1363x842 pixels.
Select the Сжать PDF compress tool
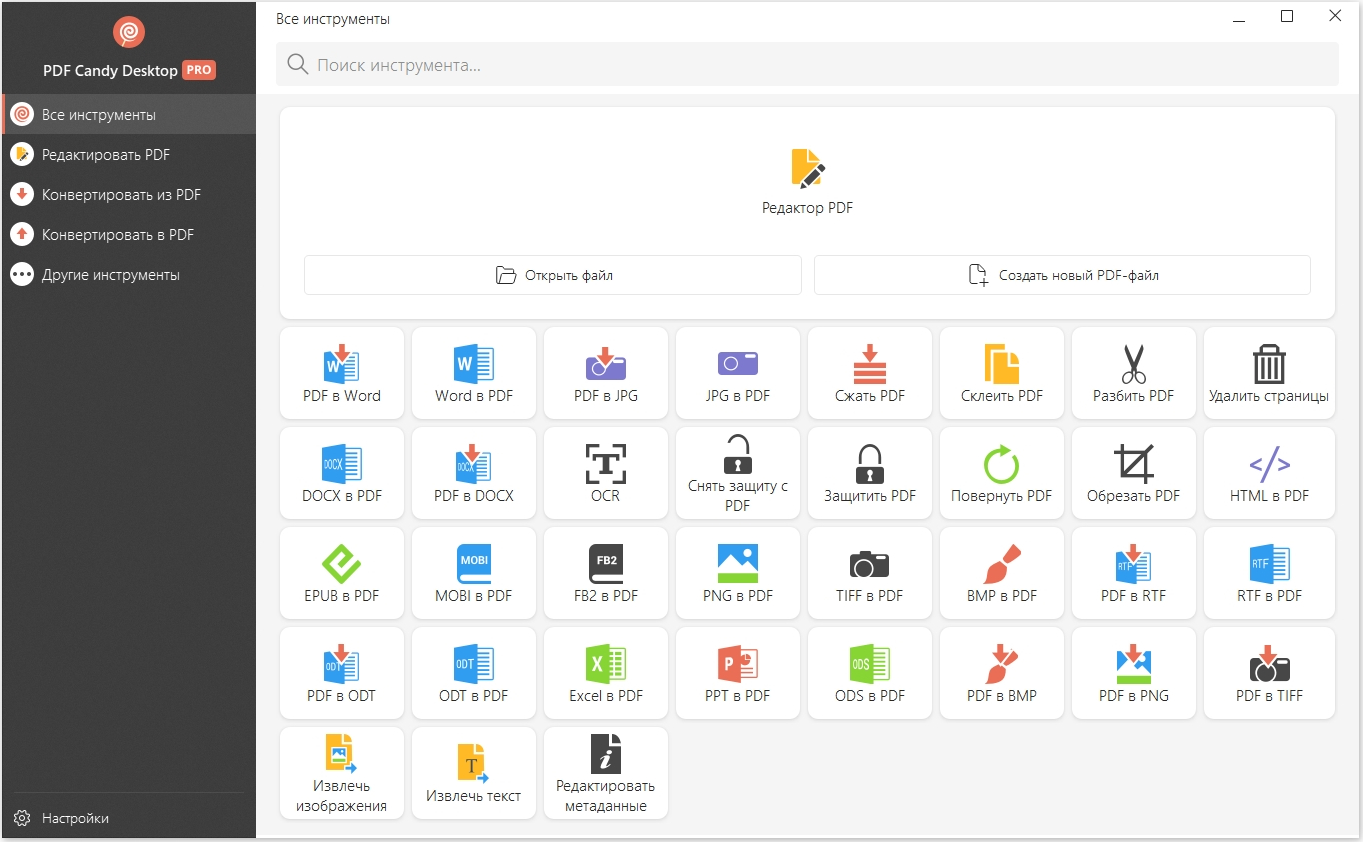pos(869,372)
